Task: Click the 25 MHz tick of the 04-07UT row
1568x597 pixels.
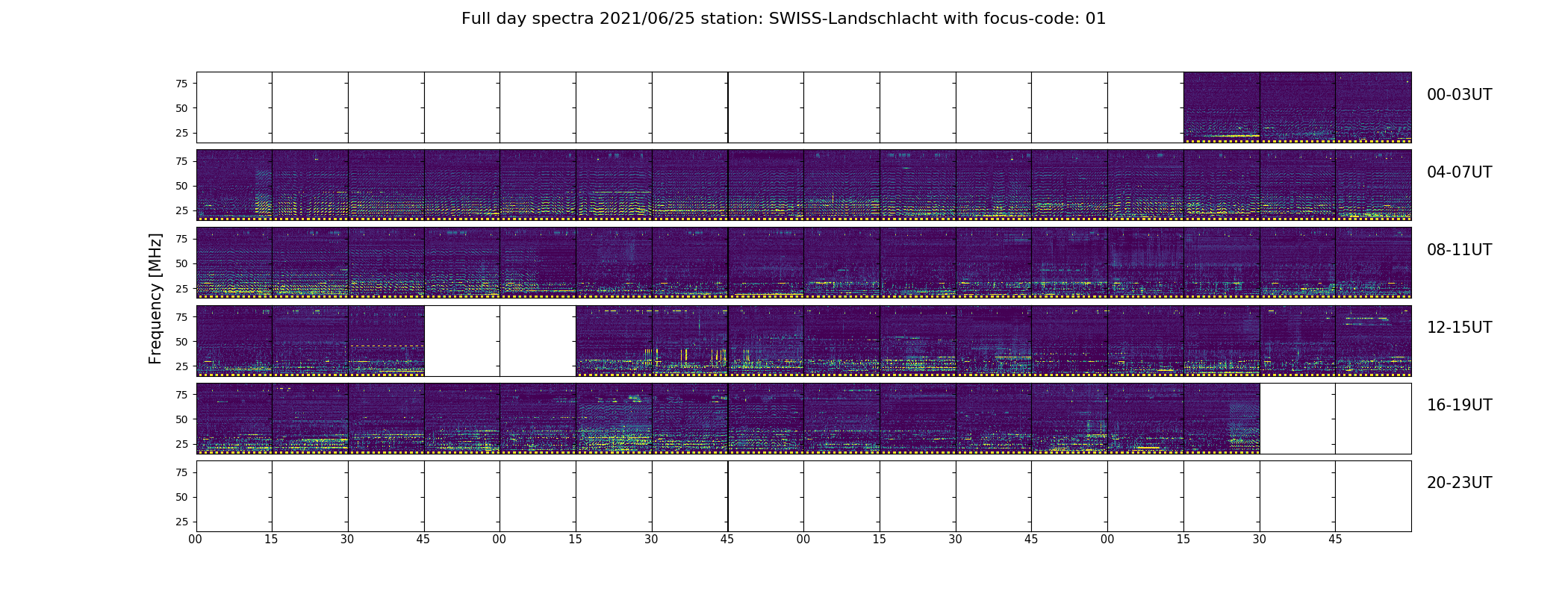Action: click(181, 210)
